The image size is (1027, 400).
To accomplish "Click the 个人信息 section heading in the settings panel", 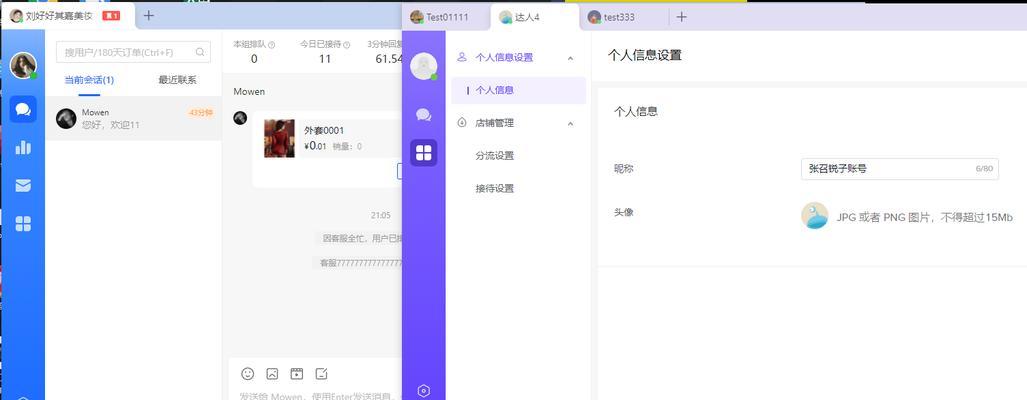I will click(635, 111).
